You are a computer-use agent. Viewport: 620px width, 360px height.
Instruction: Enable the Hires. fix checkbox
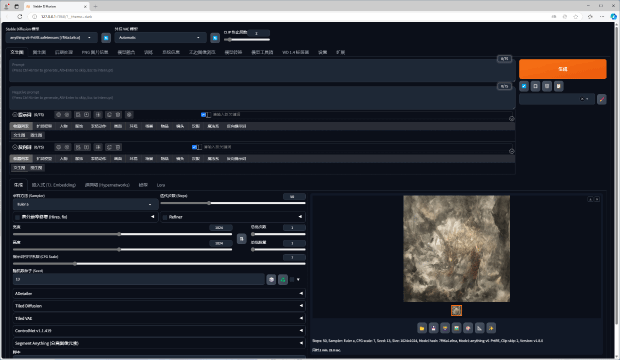pos(17,217)
